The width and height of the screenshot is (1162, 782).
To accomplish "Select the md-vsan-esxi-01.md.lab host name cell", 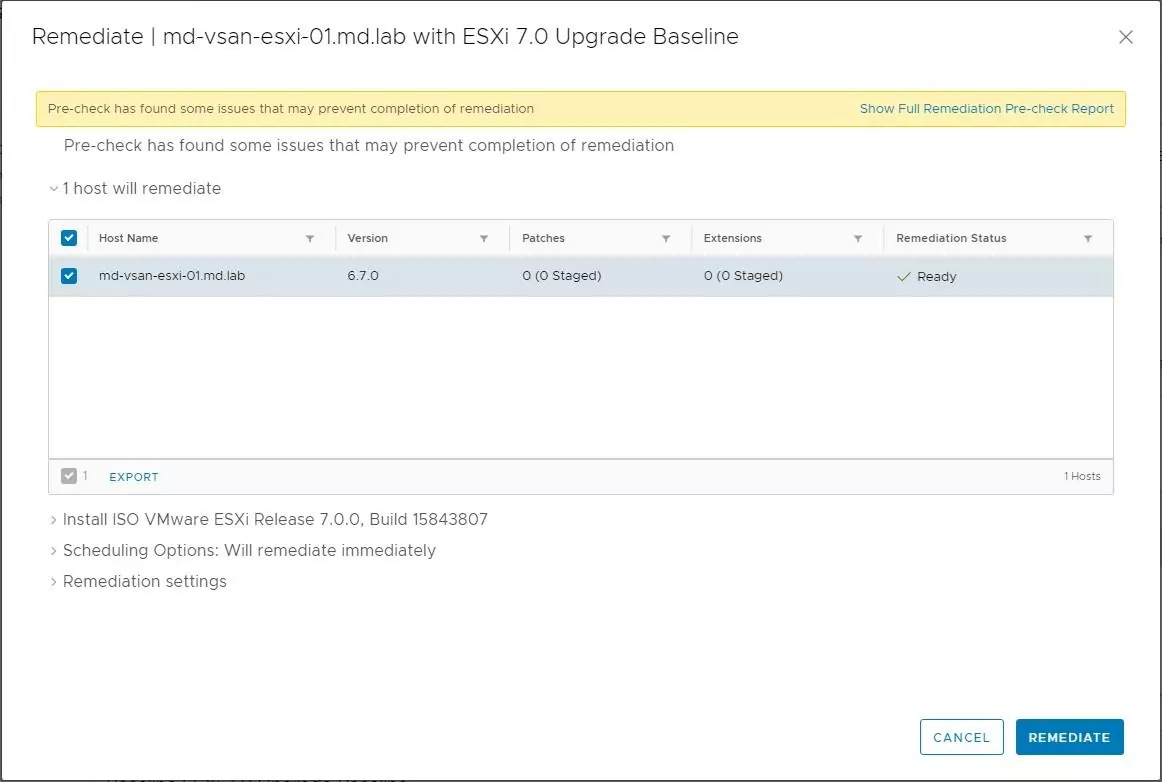I will (172, 276).
